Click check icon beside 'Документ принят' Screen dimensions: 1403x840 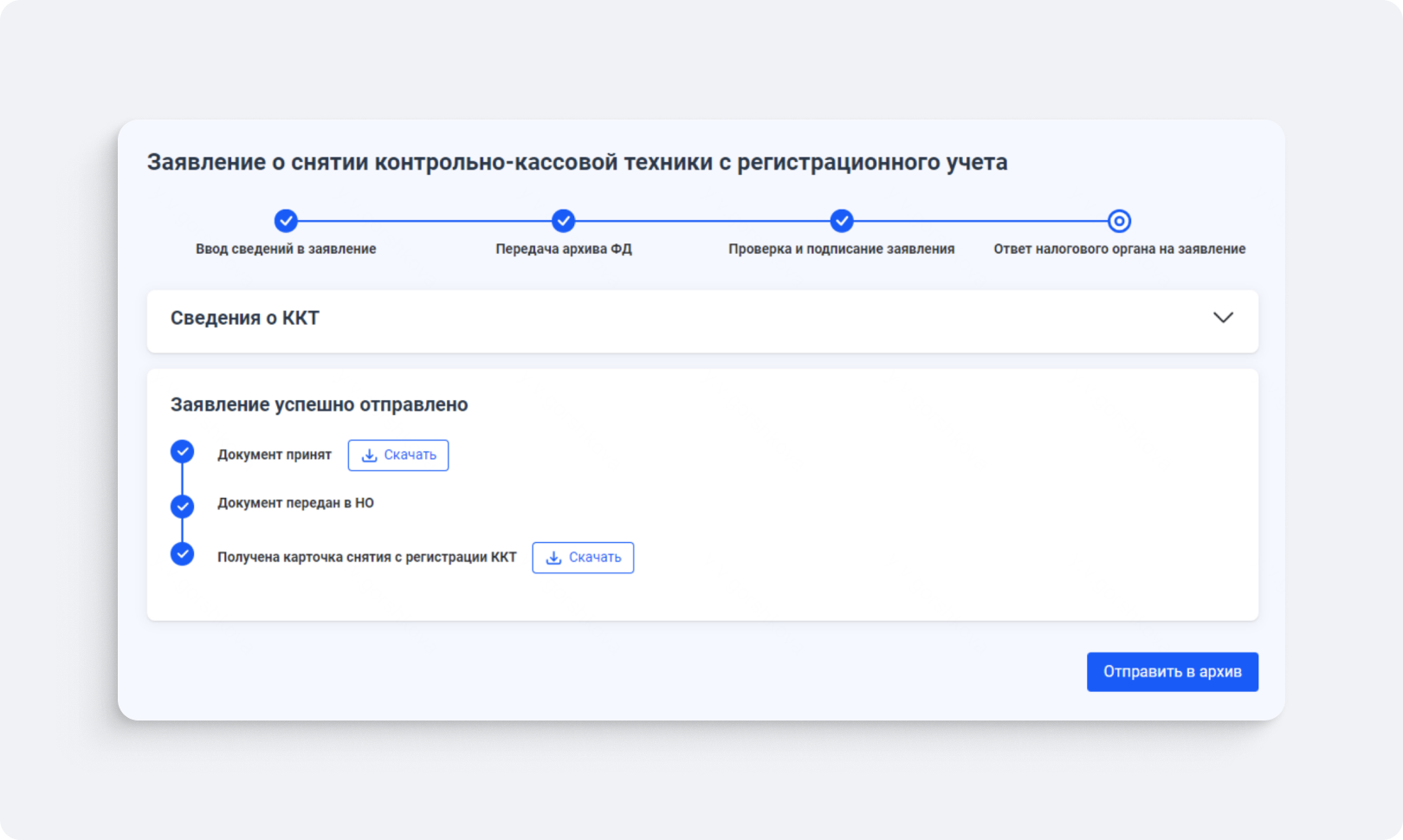point(182,452)
